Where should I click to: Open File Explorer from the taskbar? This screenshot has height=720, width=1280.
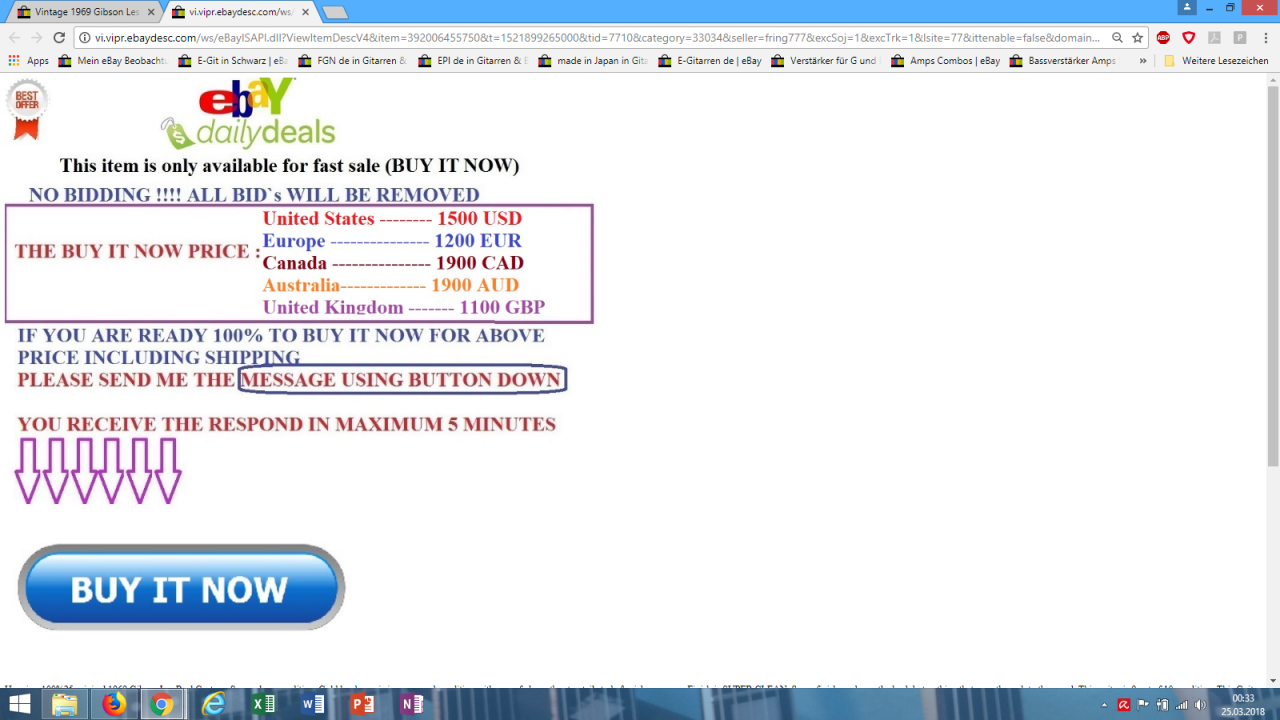[x=64, y=704]
